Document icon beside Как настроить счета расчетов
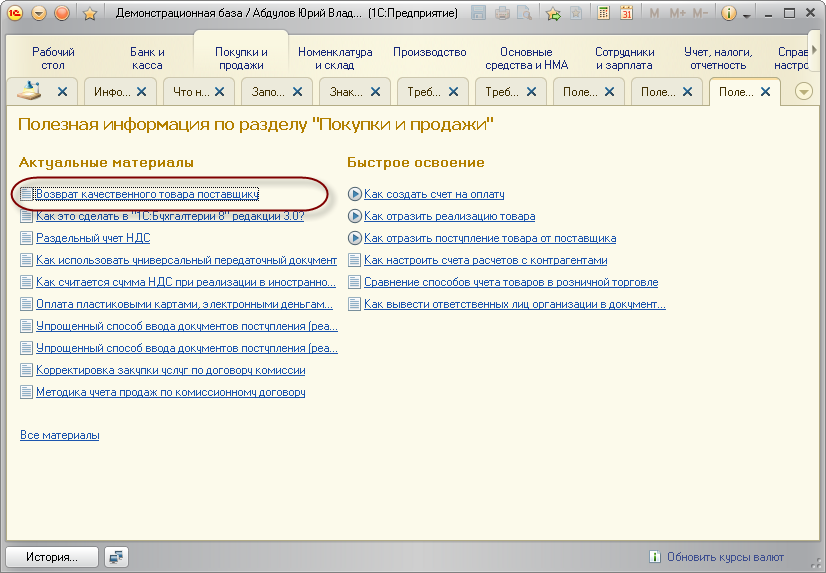 [355, 260]
